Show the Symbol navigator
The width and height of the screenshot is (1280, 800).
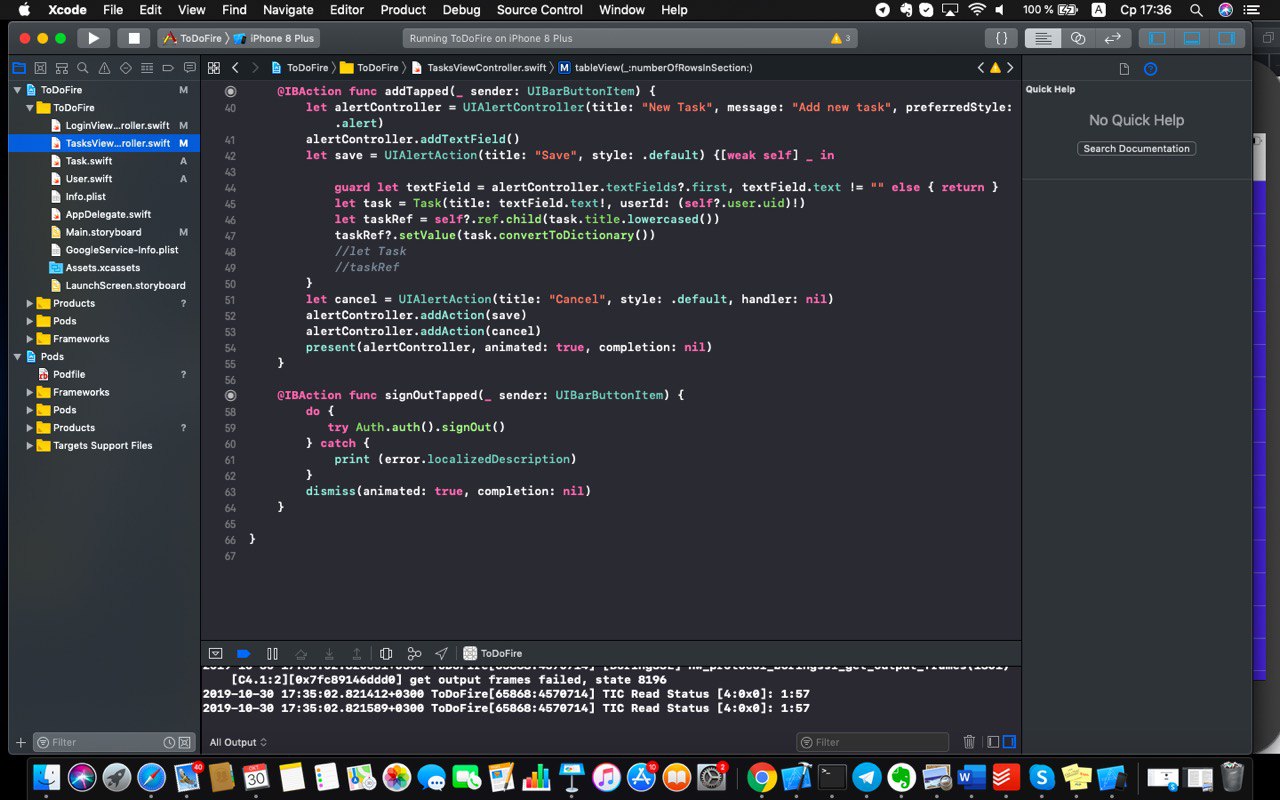(61, 68)
